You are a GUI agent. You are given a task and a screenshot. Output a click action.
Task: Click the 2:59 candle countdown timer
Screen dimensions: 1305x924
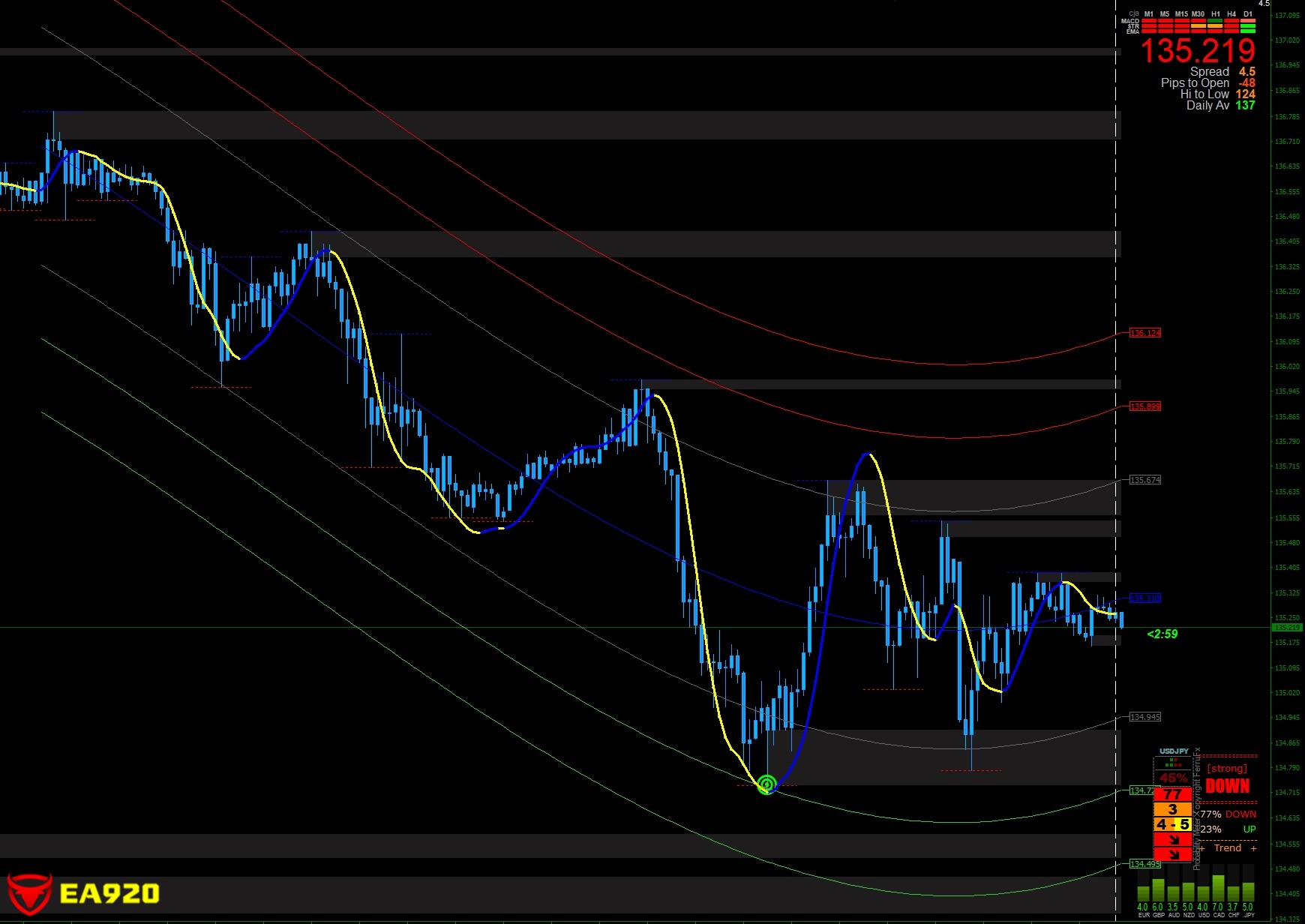point(1162,634)
